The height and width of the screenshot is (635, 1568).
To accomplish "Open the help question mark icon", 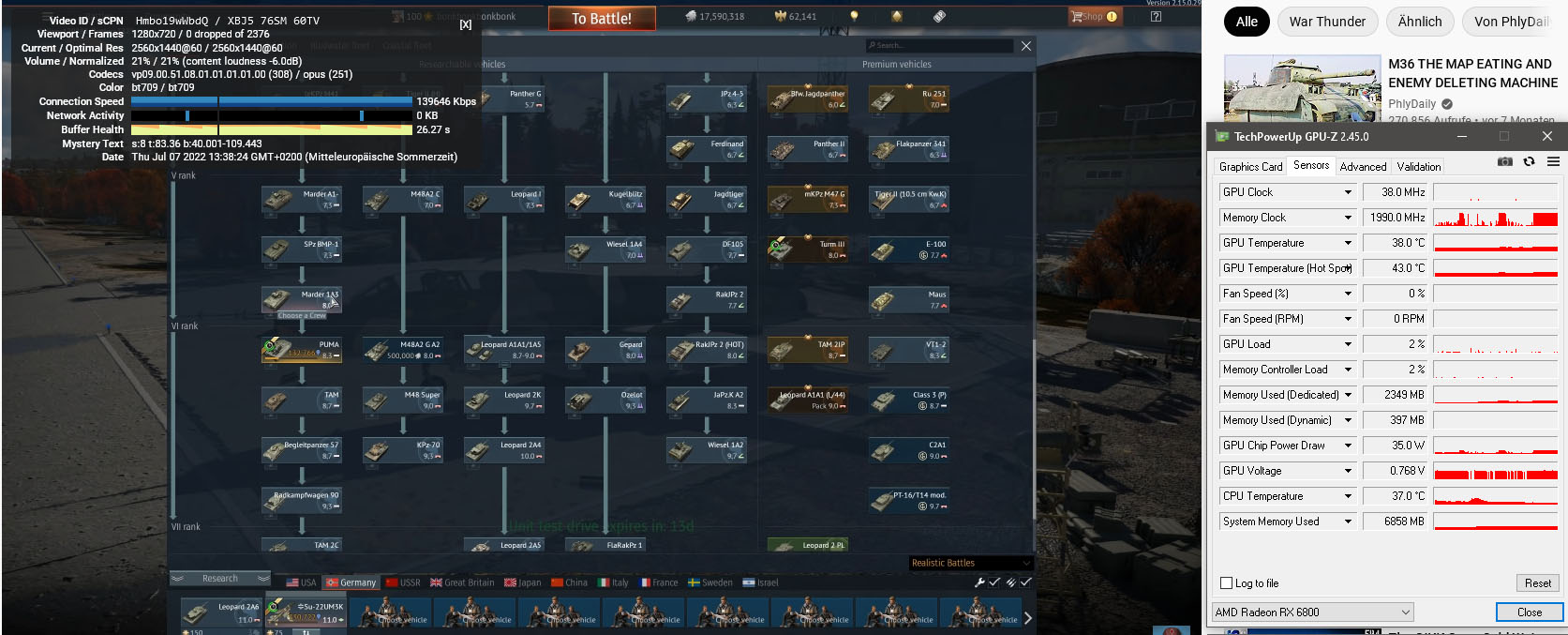I will (x=1156, y=16).
